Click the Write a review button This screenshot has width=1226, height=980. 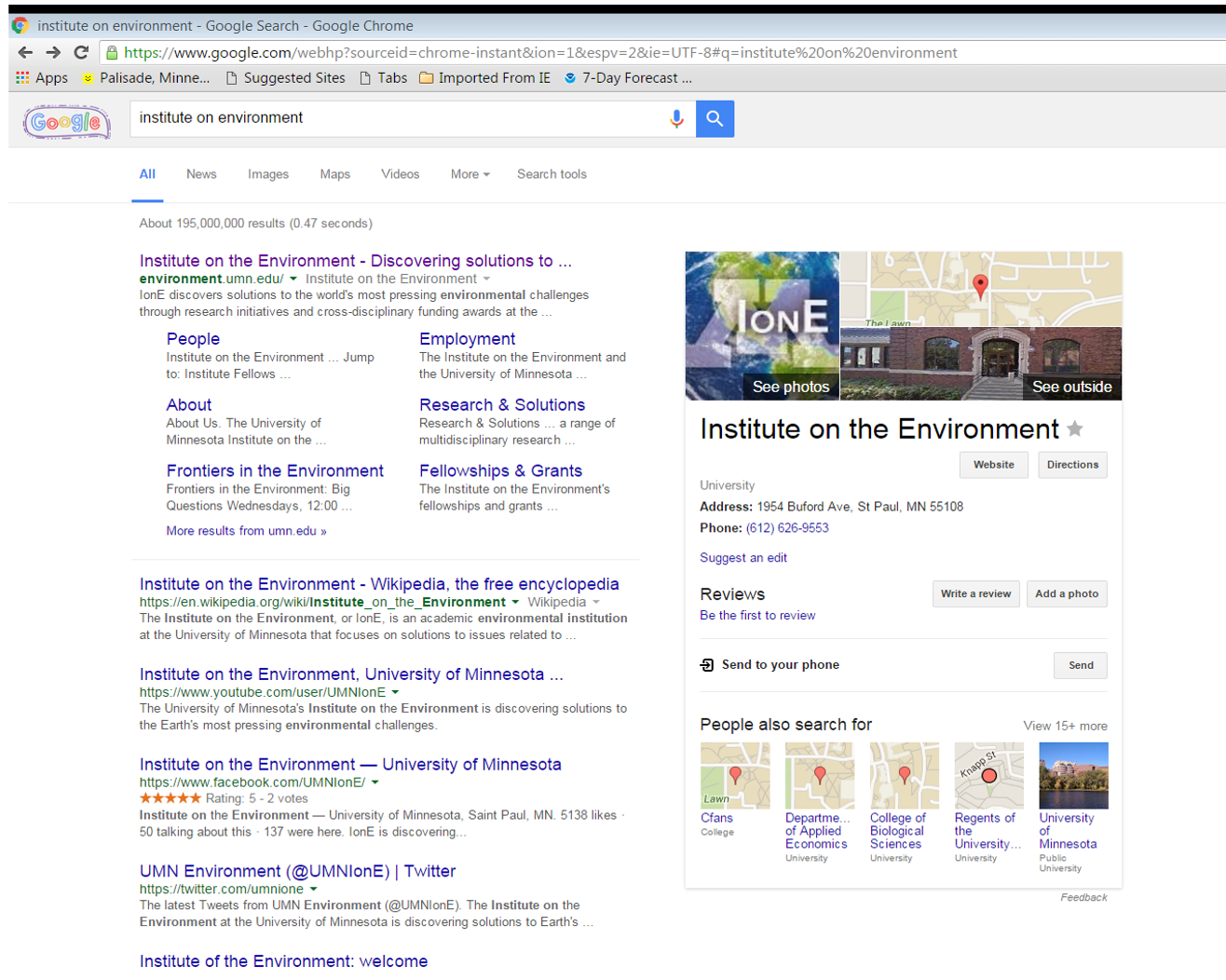point(975,594)
